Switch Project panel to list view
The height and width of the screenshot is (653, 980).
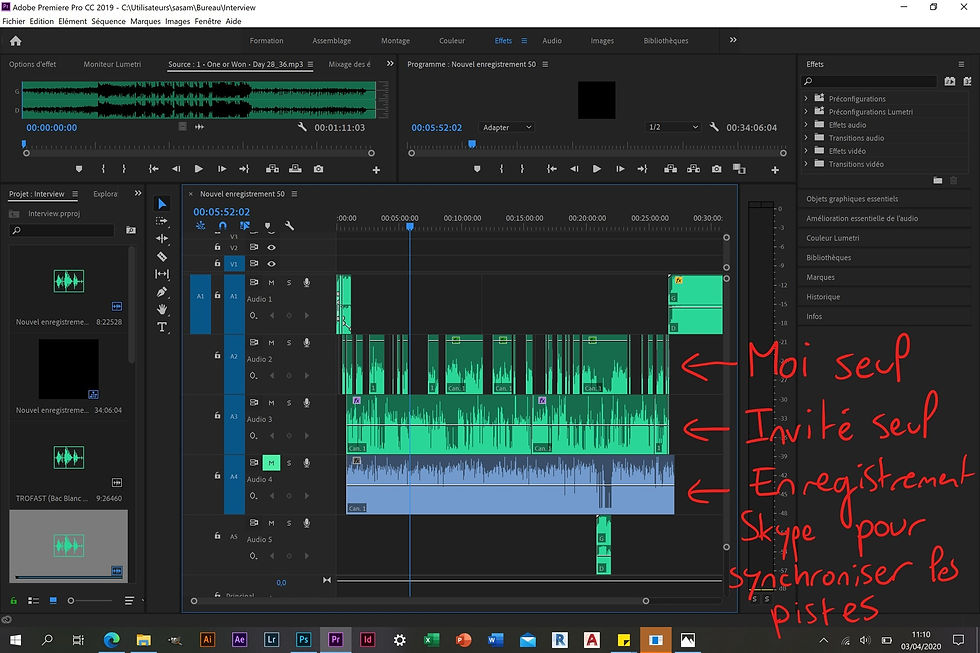pyautogui.click(x=33, y=601)
